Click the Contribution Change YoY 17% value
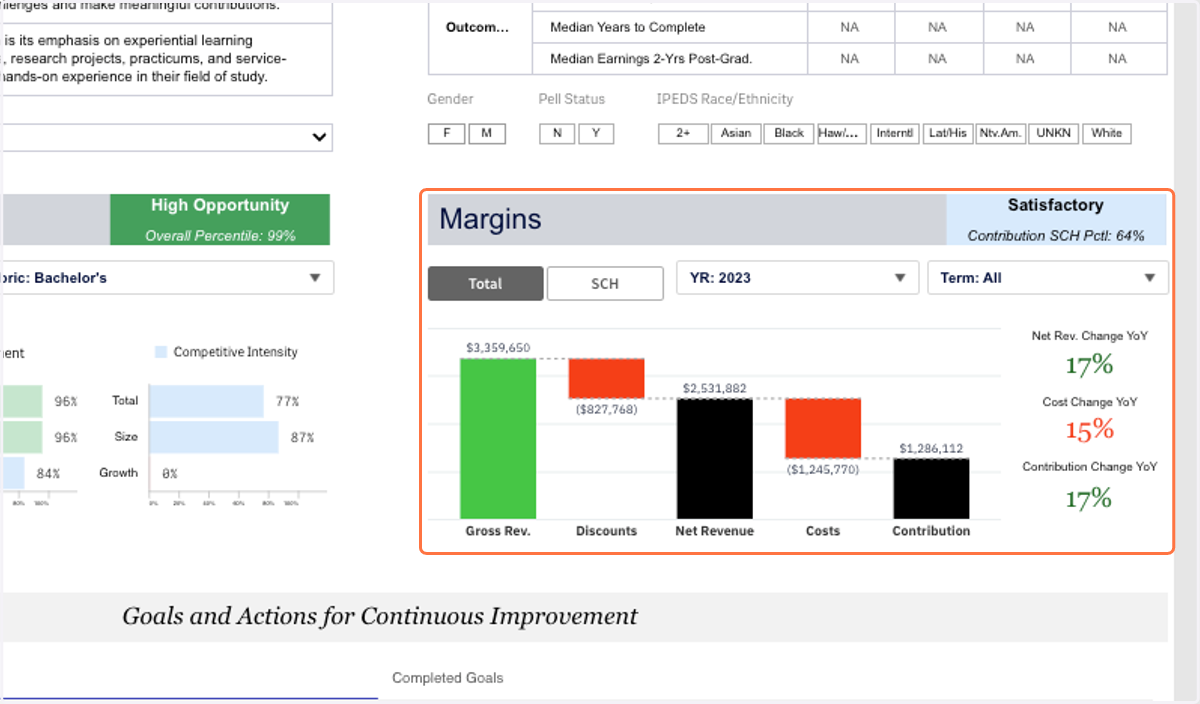This screenshot has height=704, width=1200. tap(1089, 497)
